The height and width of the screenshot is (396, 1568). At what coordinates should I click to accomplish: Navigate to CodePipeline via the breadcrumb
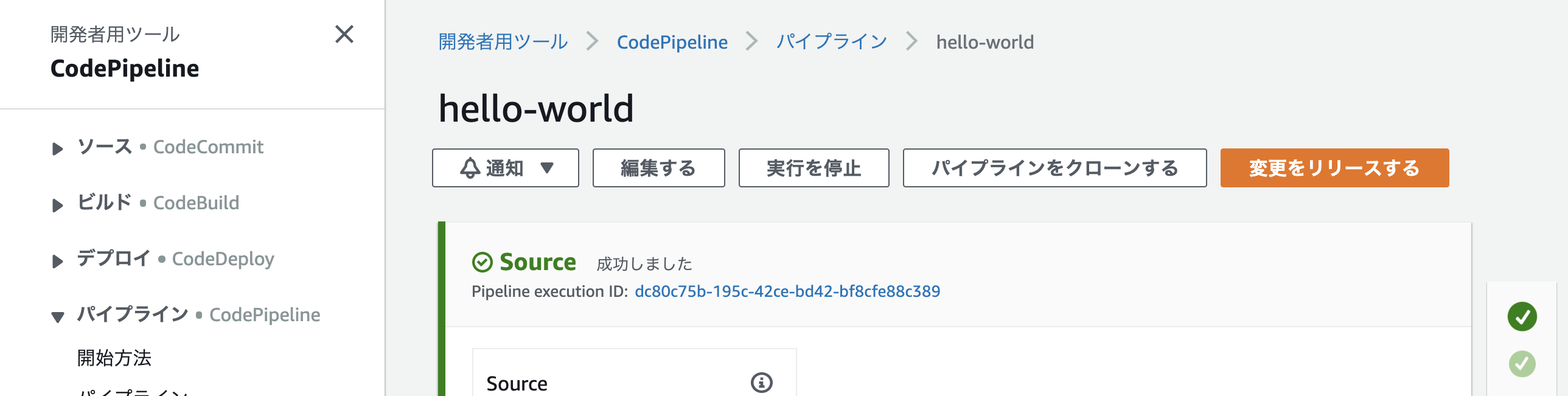672,41
